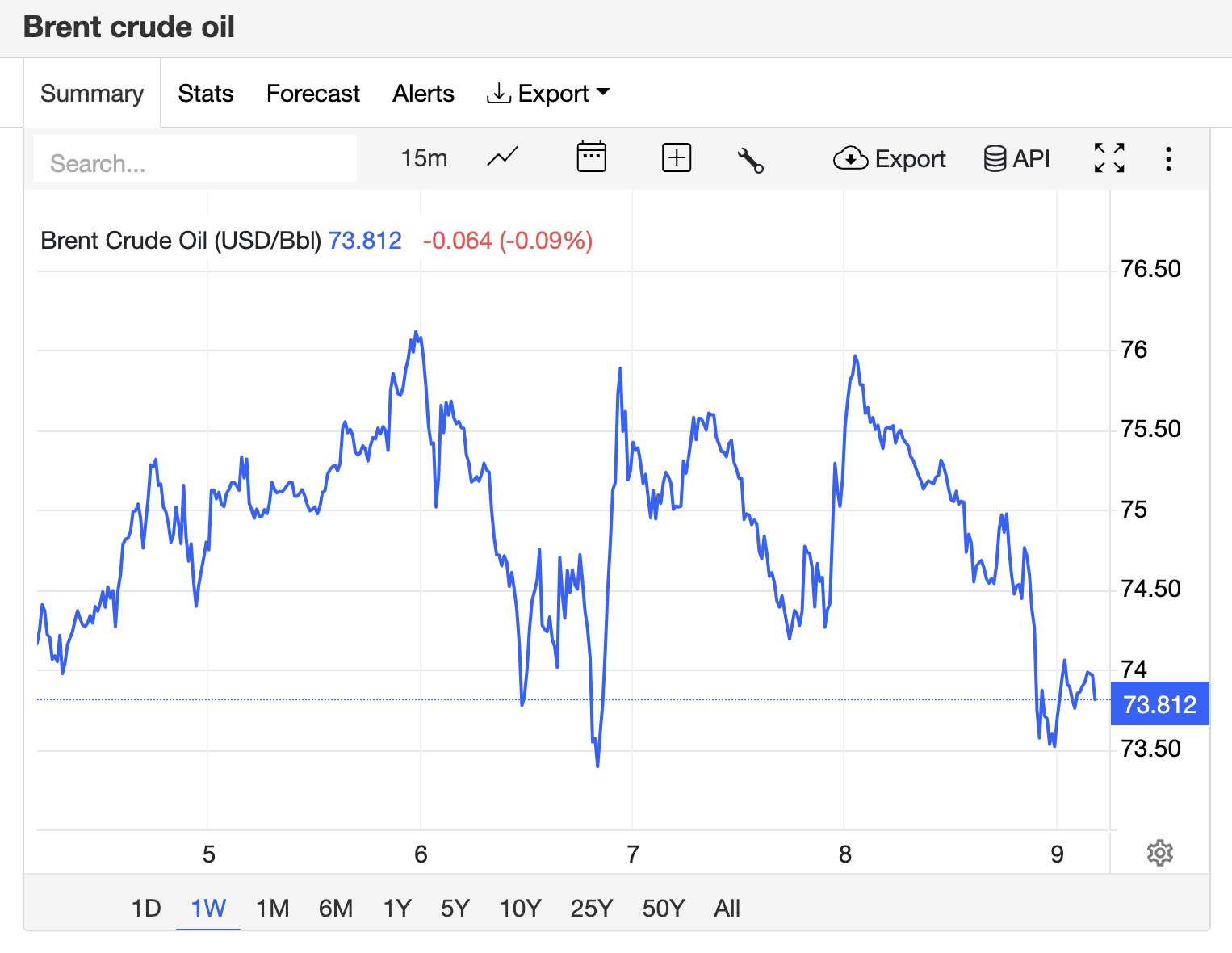Open the Forecast tab
The image size is (1232, 953).
(x=313, y=94)
